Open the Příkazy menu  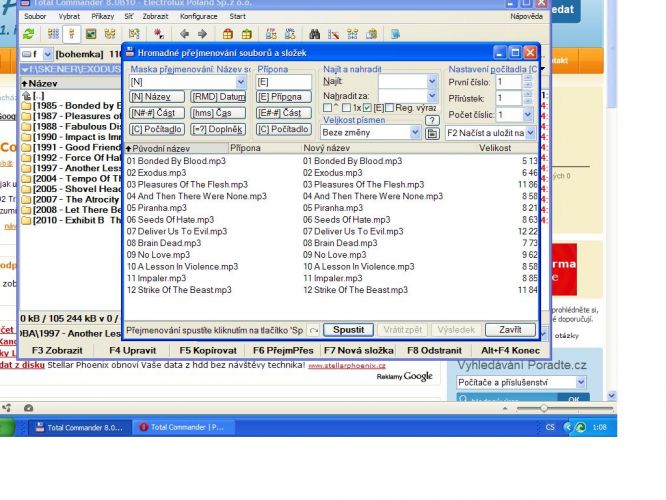point(102,16)
